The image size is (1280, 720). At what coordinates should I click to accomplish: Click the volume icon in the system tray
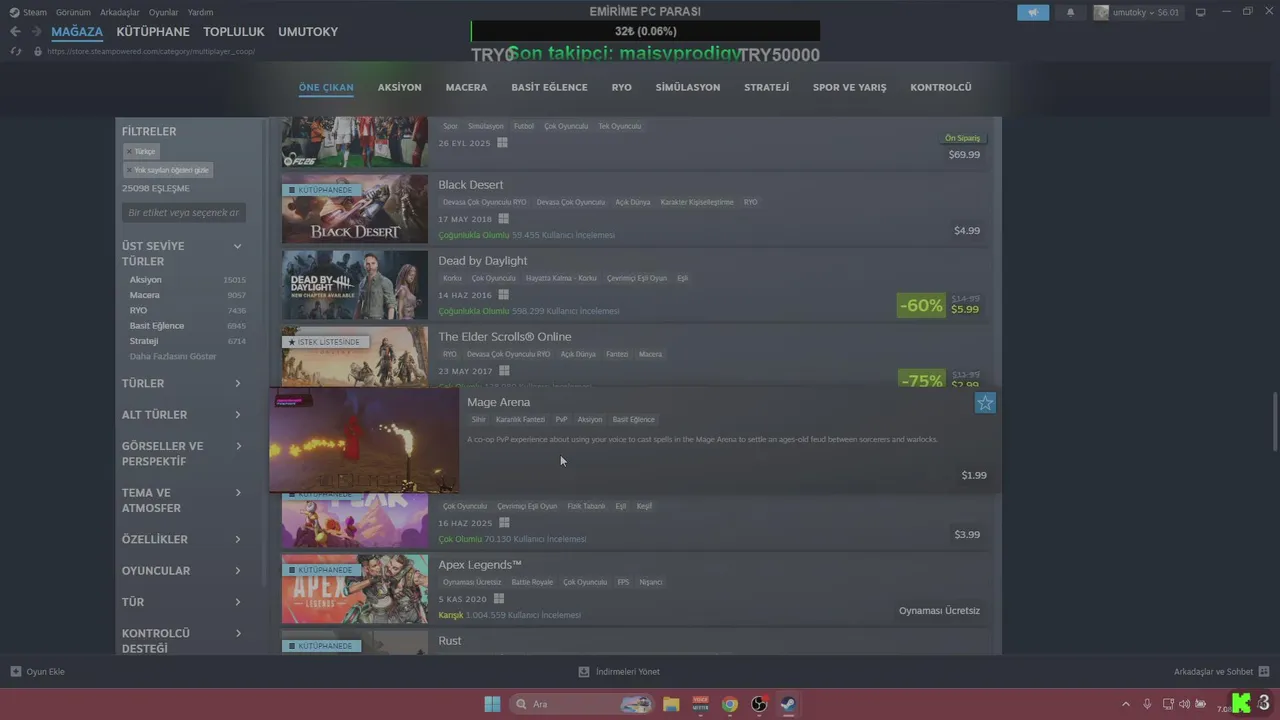pos(1184,704)
